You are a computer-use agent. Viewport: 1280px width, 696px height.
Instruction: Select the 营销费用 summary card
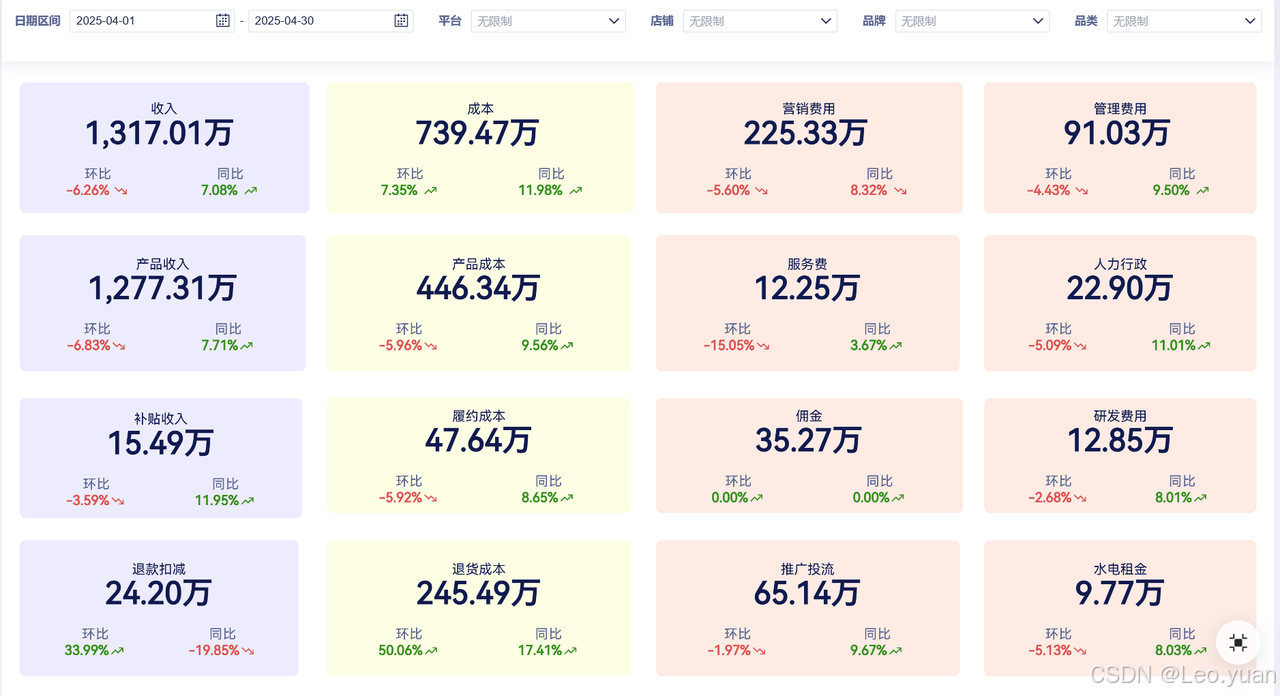pos(809,147)
